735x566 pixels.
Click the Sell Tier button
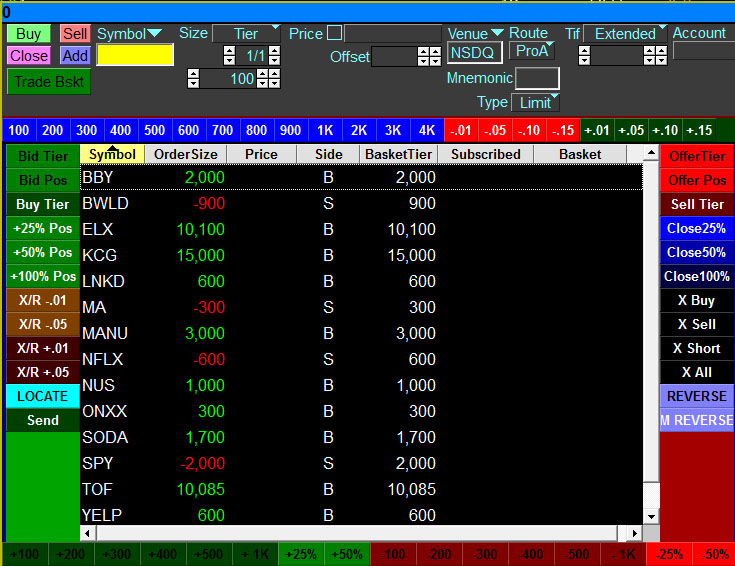click(697, 204)
